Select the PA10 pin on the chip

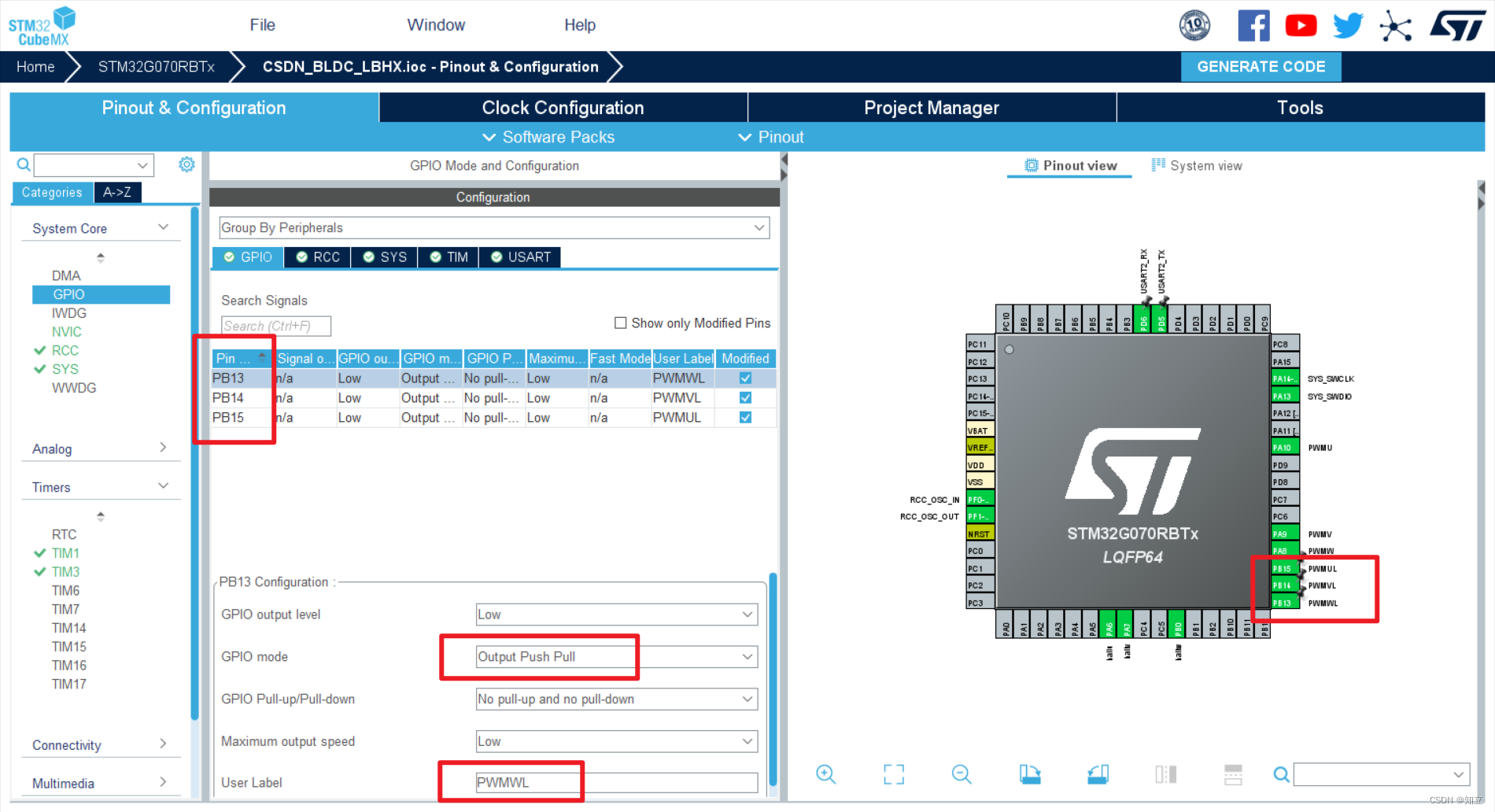1285,448
